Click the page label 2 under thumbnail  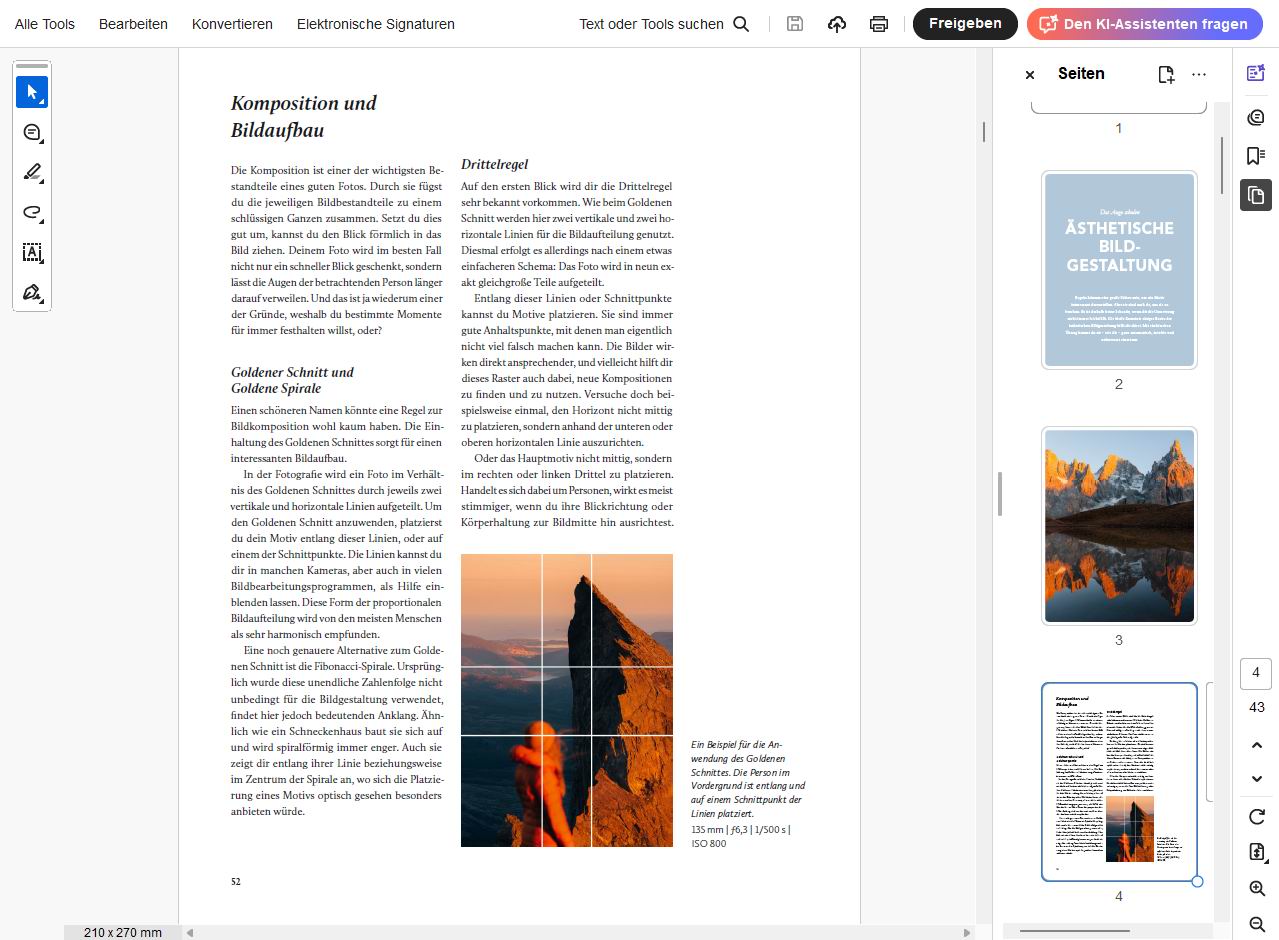pyautogui.click(x=1119, y=384)
